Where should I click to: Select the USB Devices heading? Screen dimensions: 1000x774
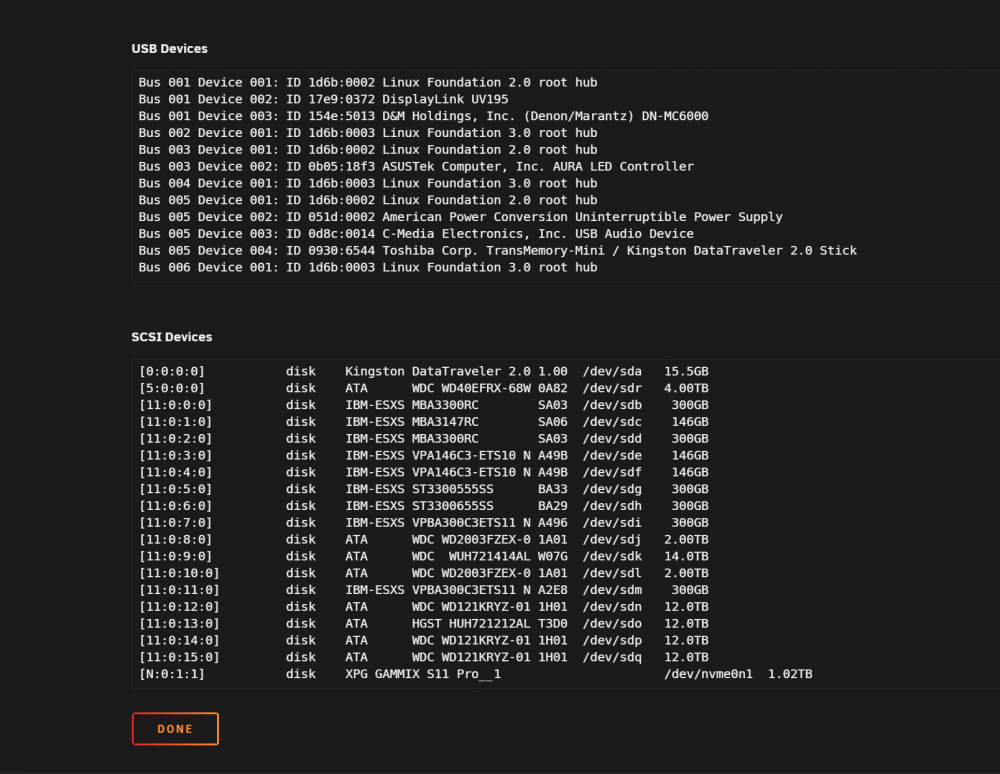(x=170, y=49)
